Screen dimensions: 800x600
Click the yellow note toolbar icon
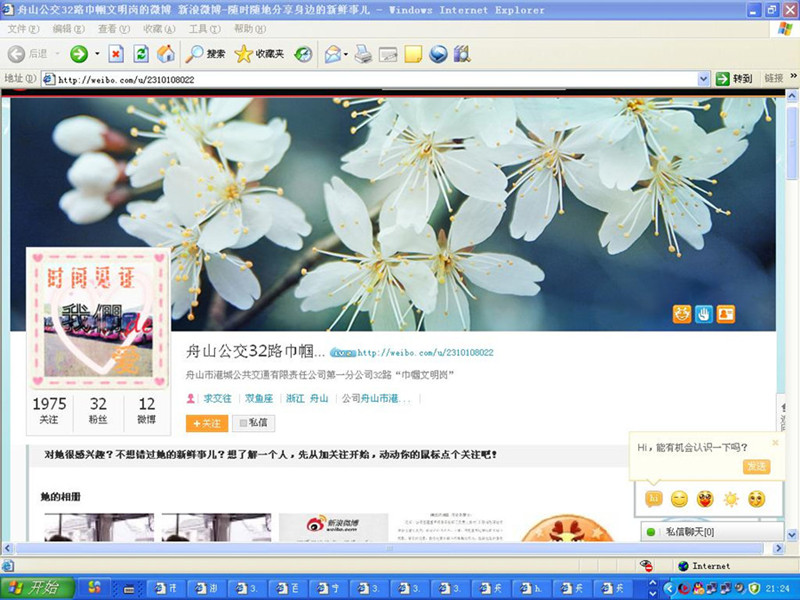coord(413,54)
